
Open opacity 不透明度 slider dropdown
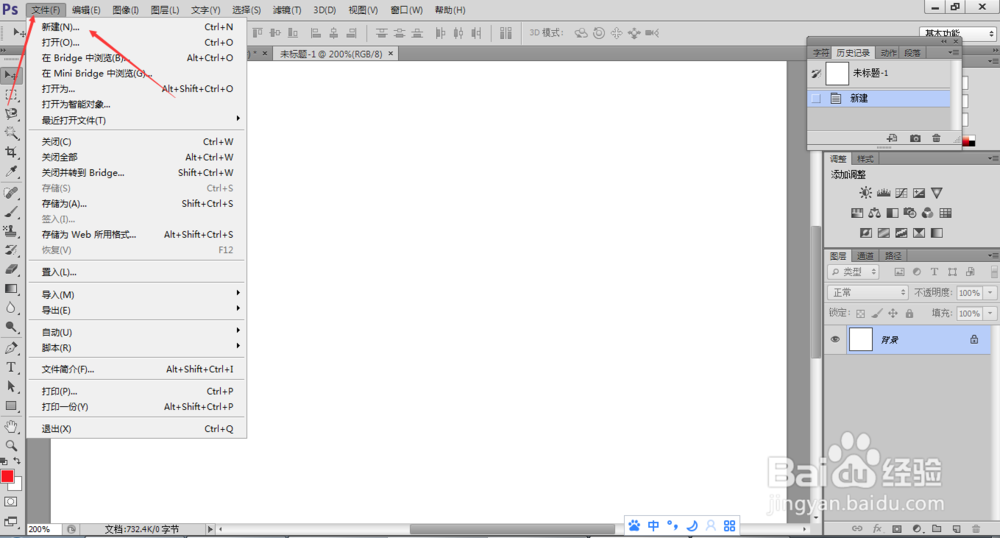click(990, 293)
